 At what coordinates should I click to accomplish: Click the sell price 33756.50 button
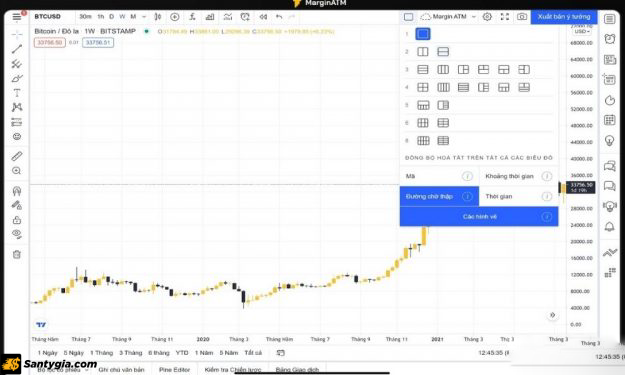click(x=50, y=42)
